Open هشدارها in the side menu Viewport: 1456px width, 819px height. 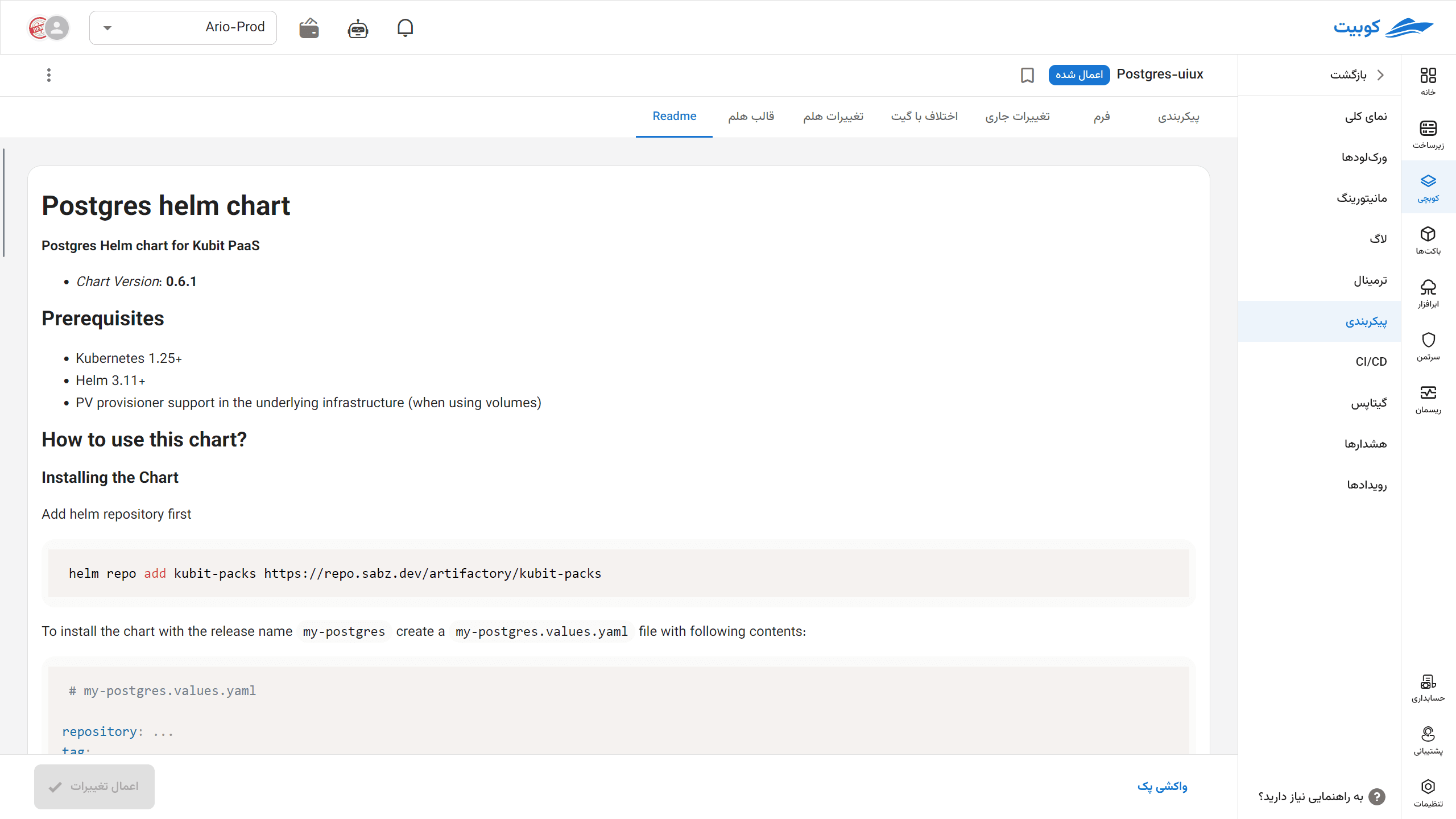click(1319, 444)
